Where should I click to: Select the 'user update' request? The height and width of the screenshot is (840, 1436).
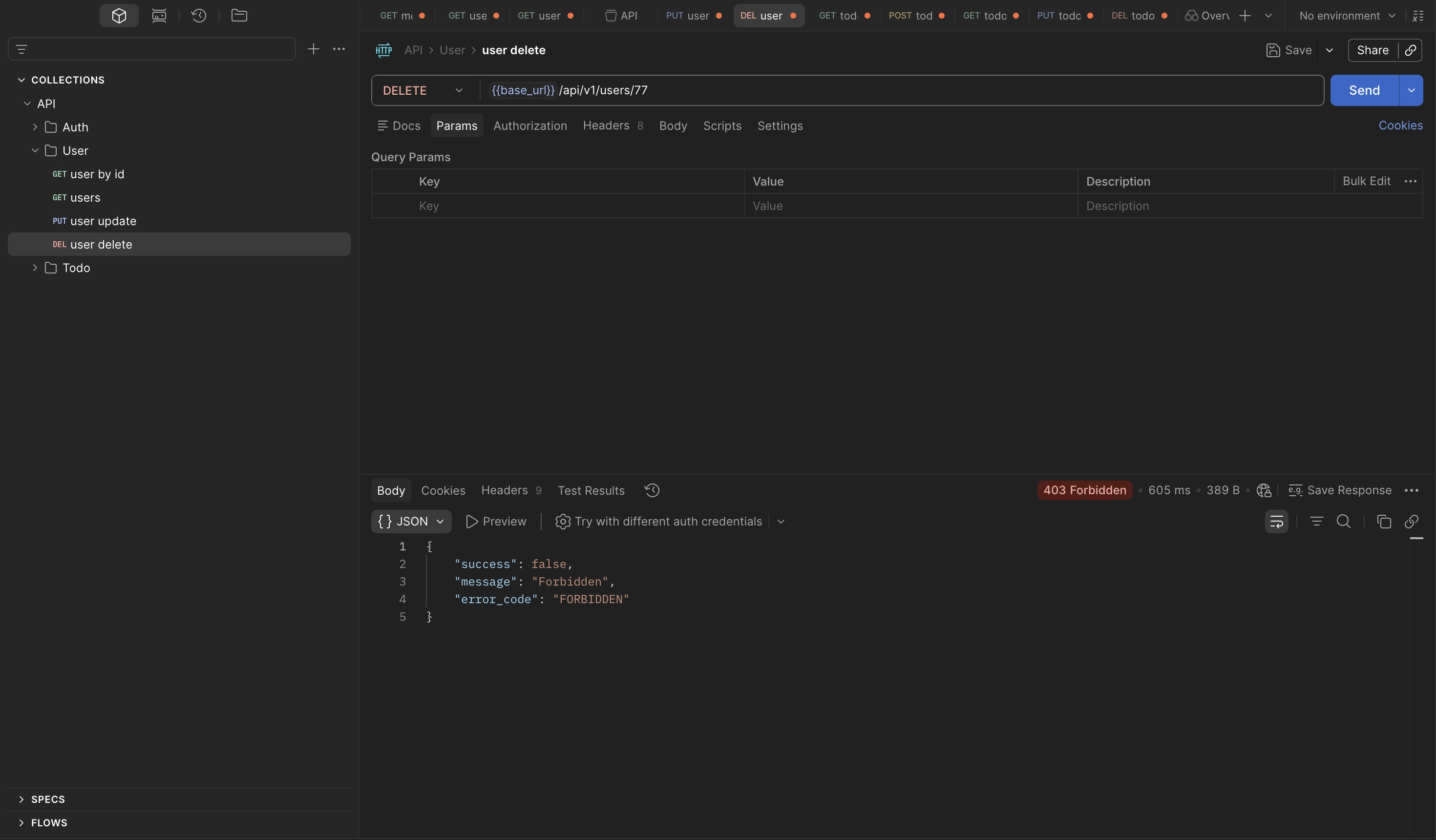point(179,221)
